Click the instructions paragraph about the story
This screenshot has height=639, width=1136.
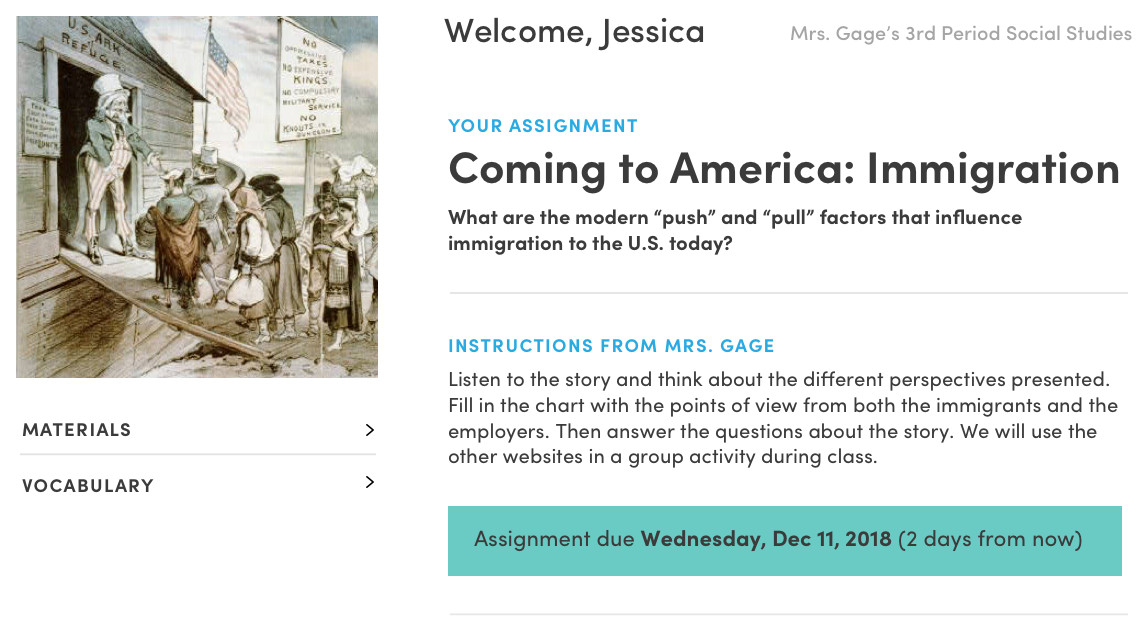point(783,418)
